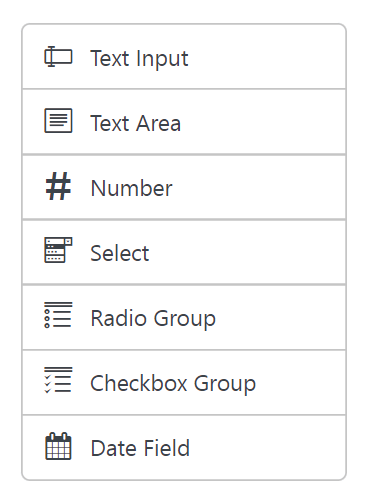
Task: Pick the "Radio Group" label text
Action: click(153, 318)
